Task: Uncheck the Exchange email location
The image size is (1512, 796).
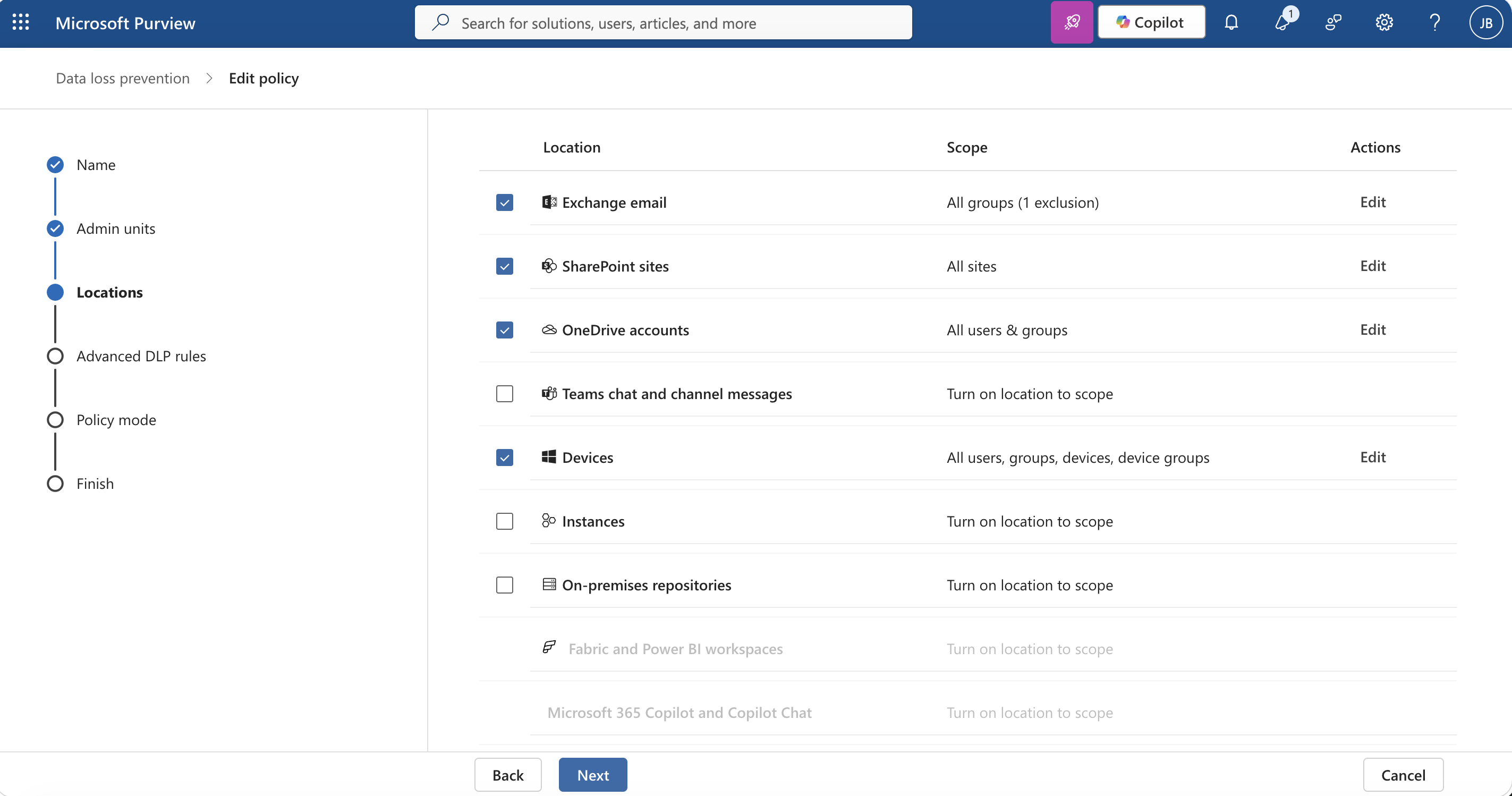Action: [504, 202]
